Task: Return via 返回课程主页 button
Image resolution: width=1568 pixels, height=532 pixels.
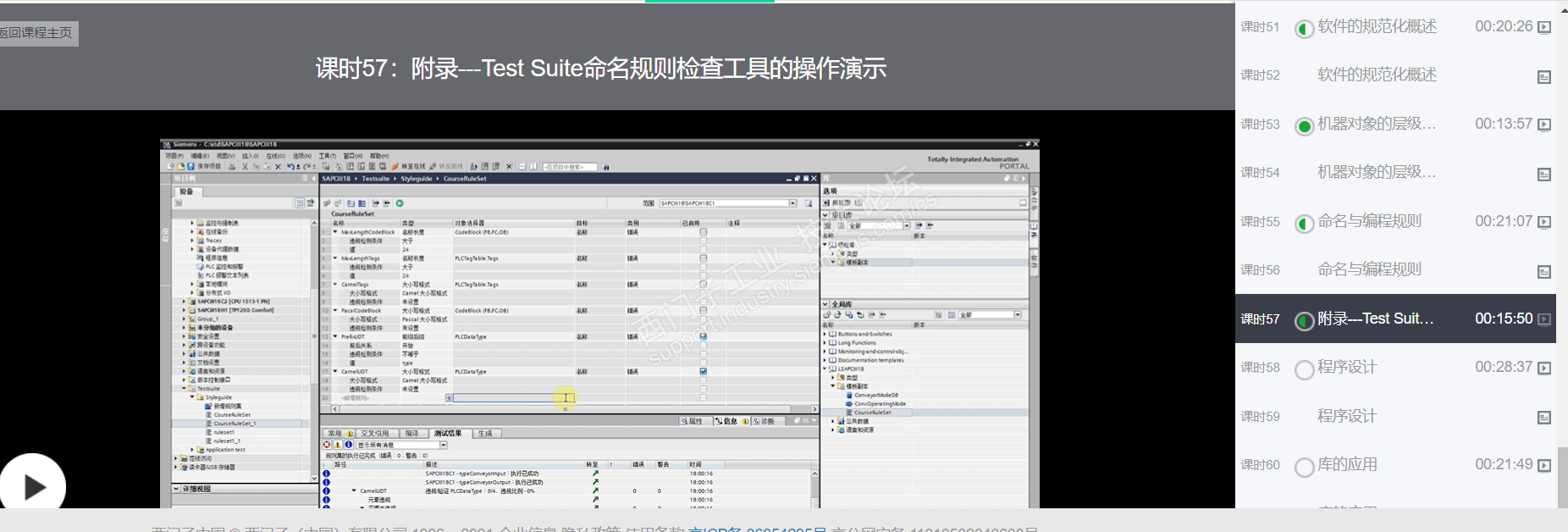Action: click(37, 33)
